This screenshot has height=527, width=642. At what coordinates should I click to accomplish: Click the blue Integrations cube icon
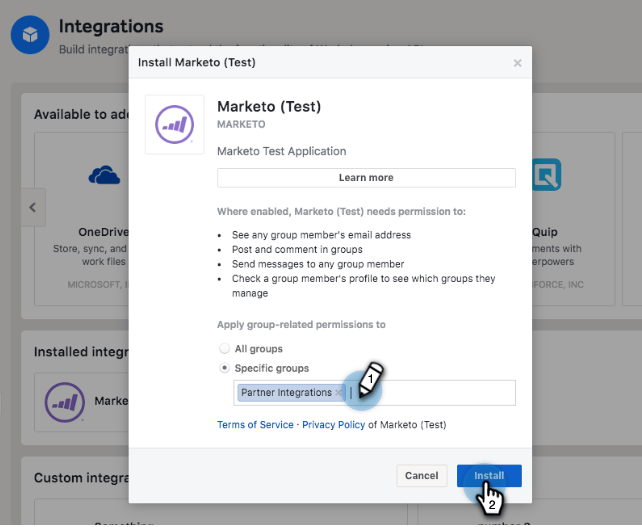tap(30, 35)
